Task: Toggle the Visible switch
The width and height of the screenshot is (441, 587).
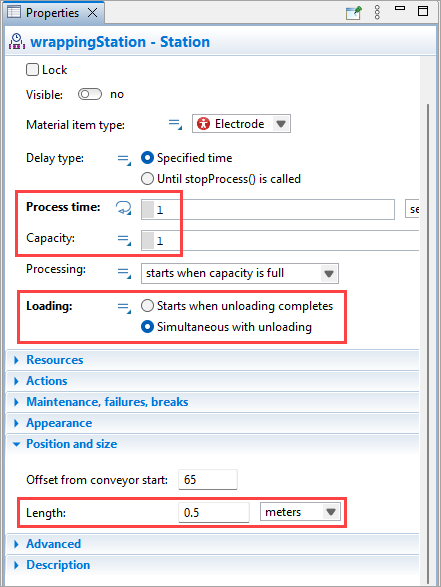Action: coord(90,94)
